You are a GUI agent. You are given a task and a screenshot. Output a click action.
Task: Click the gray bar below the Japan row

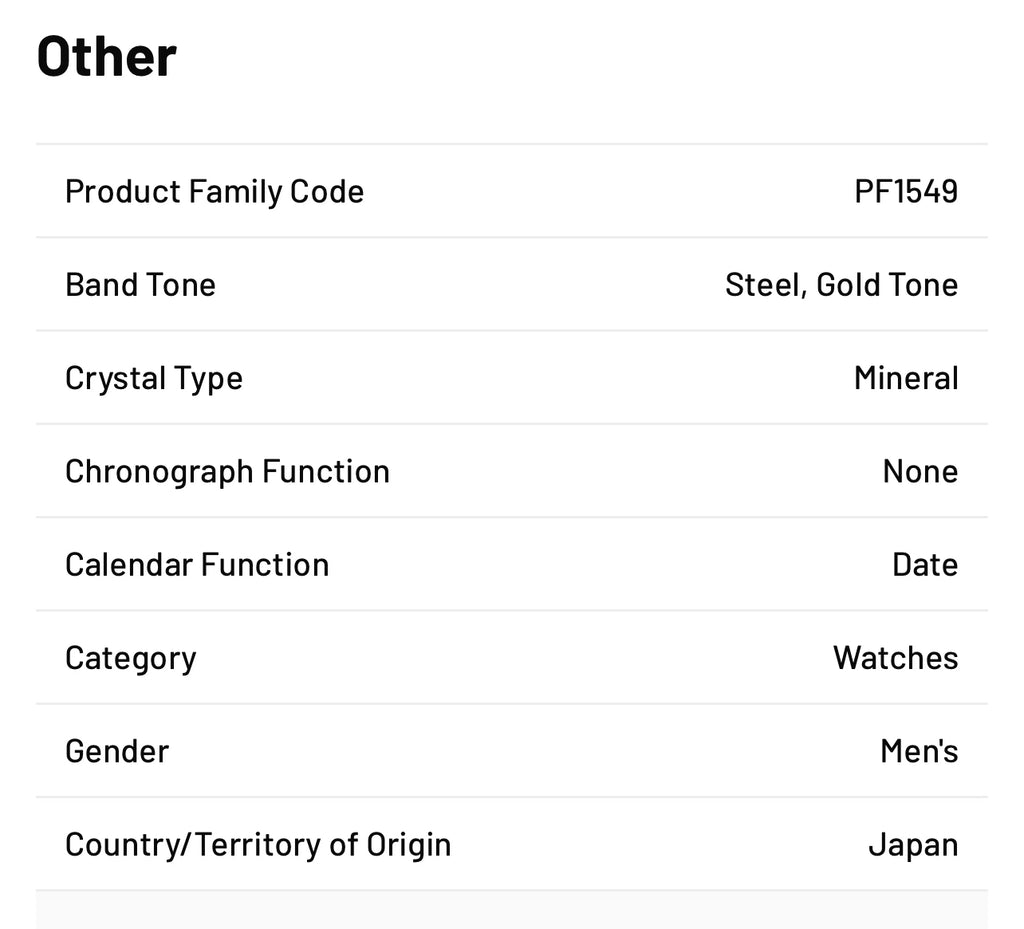[x=511, y=911]
